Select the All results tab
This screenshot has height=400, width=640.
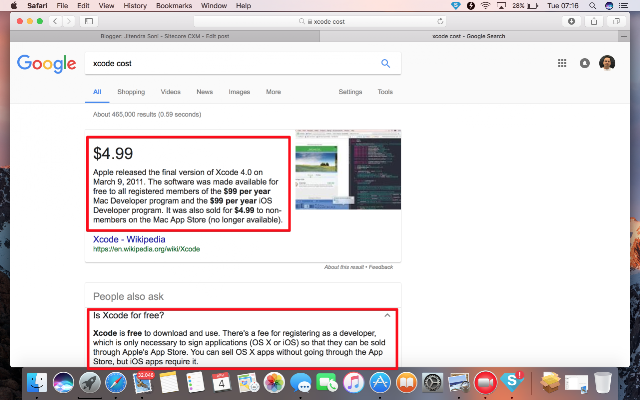97,92
